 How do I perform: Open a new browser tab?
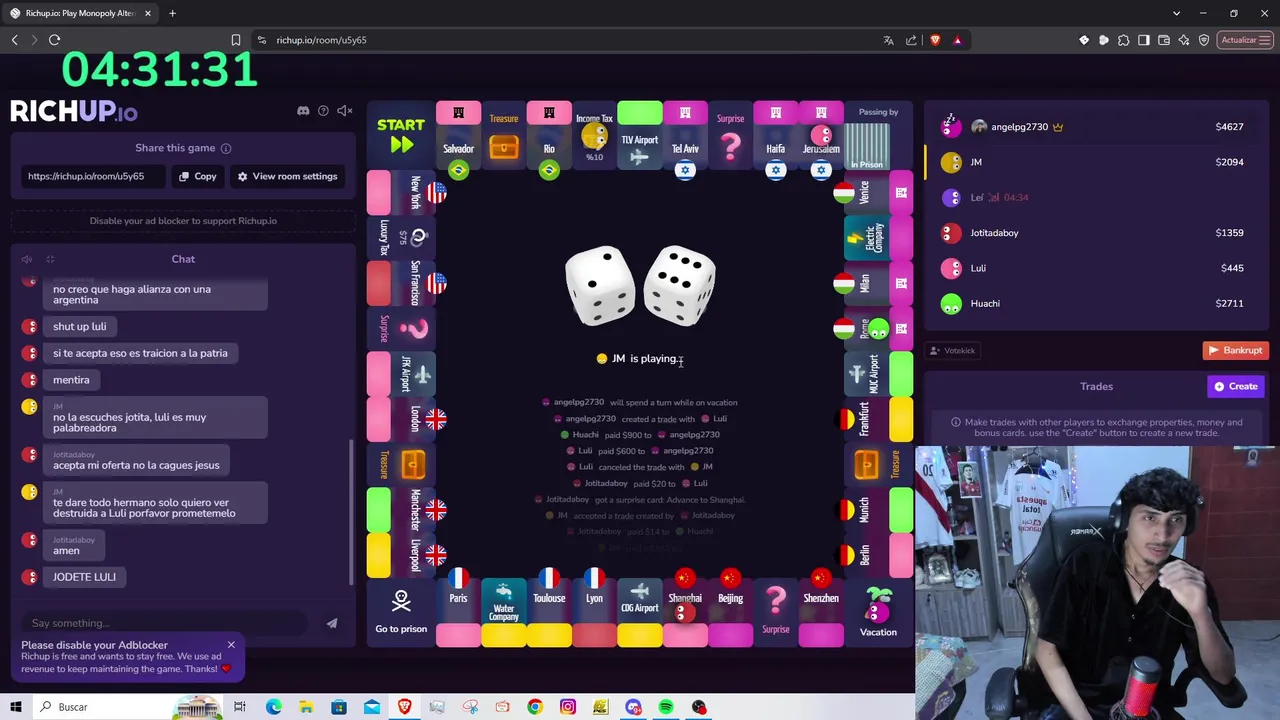[172, 13]
